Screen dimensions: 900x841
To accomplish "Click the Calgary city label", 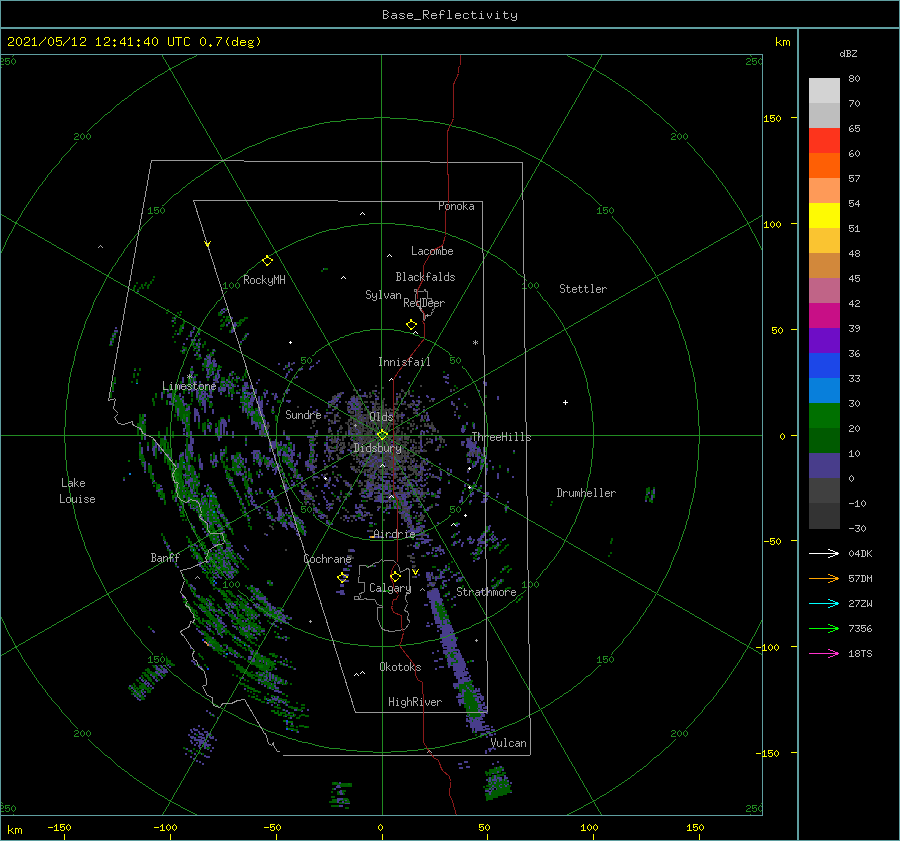I will pos(390,588).
